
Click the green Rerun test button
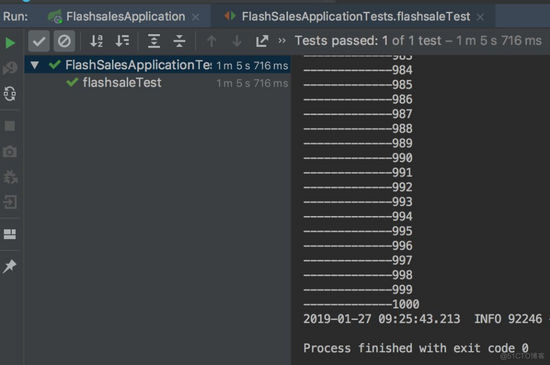pyautogui.click(x=10, y=43)
